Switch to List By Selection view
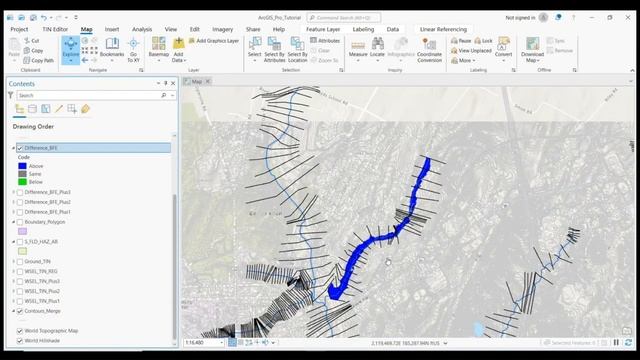640x360 pixels. [x=46, y=109]
